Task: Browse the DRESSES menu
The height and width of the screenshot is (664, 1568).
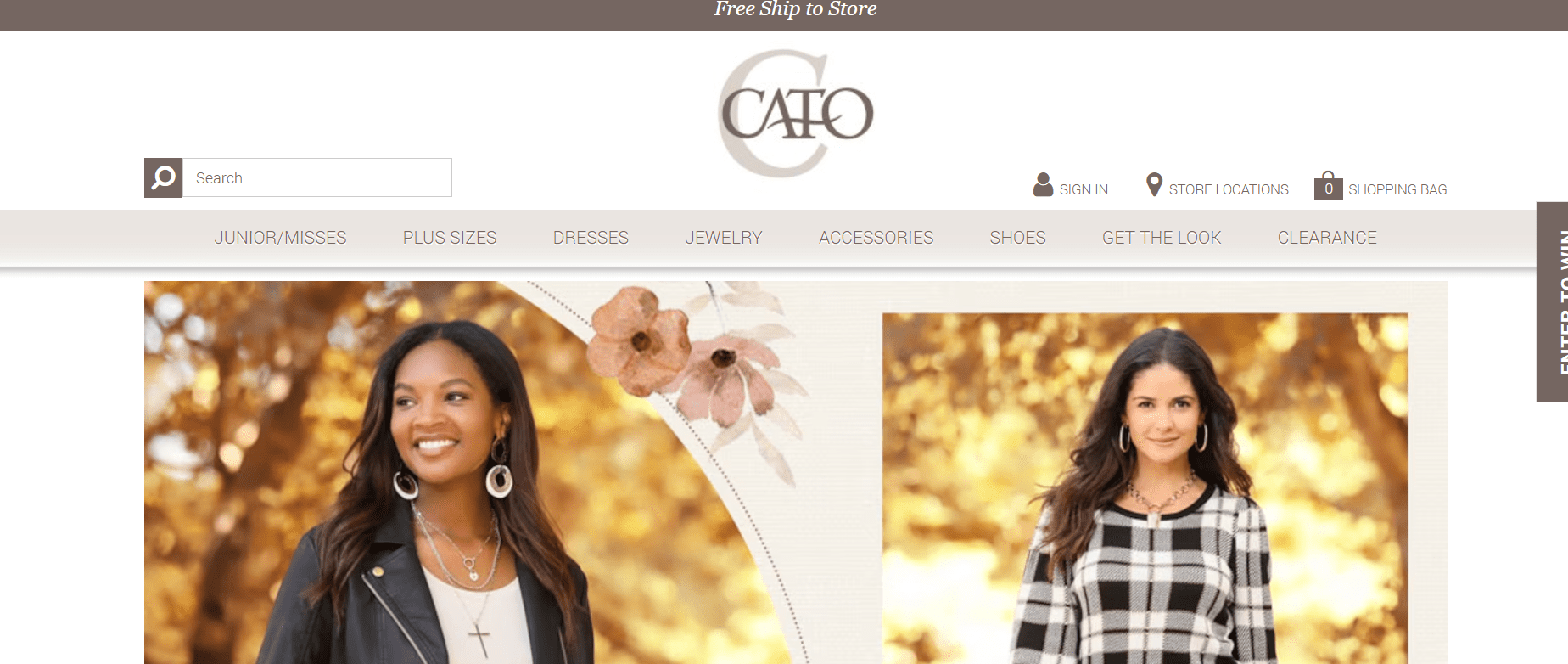Action: pos(591,238)
